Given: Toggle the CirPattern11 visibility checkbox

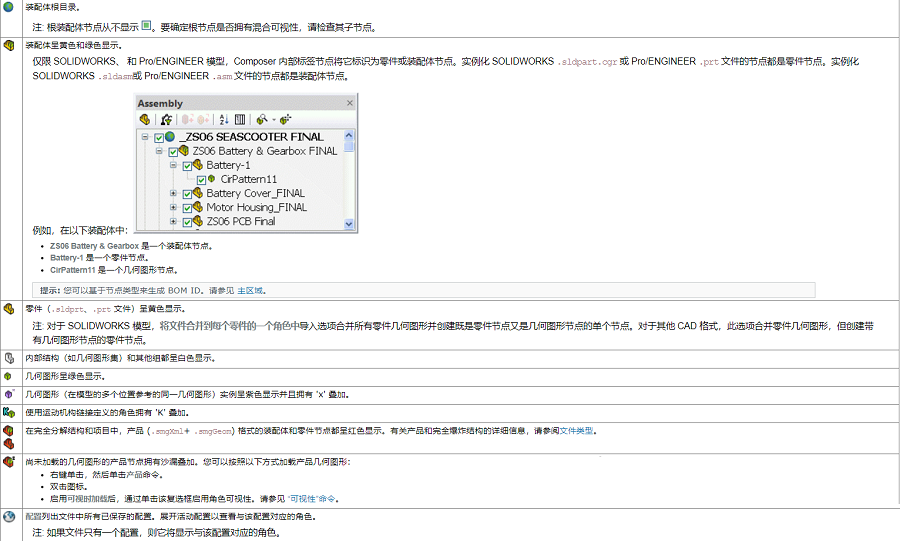Looking at the screenshot, I should (x=200, y=180).
